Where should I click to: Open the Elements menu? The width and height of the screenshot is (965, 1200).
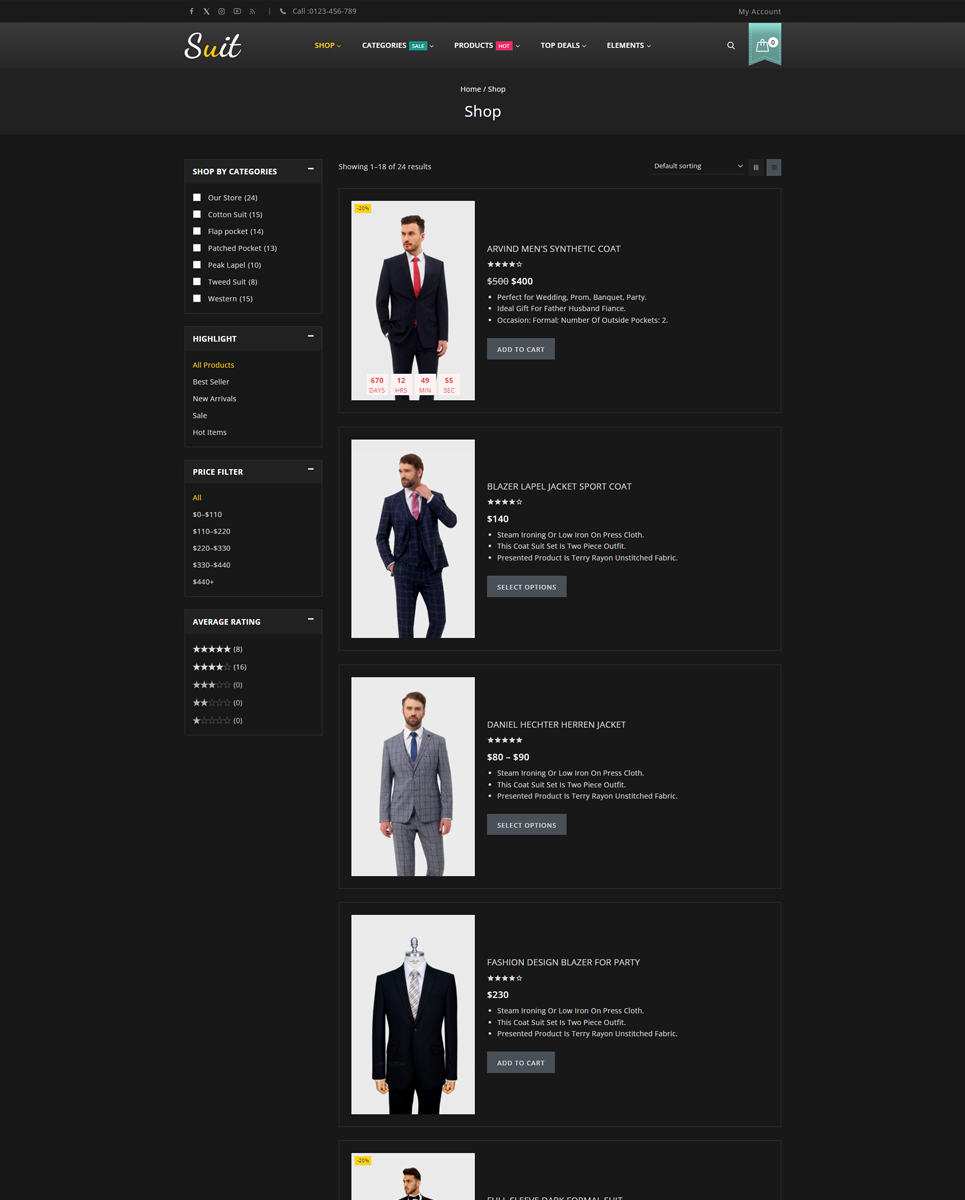pyautogui.click(x=628, y=46)
